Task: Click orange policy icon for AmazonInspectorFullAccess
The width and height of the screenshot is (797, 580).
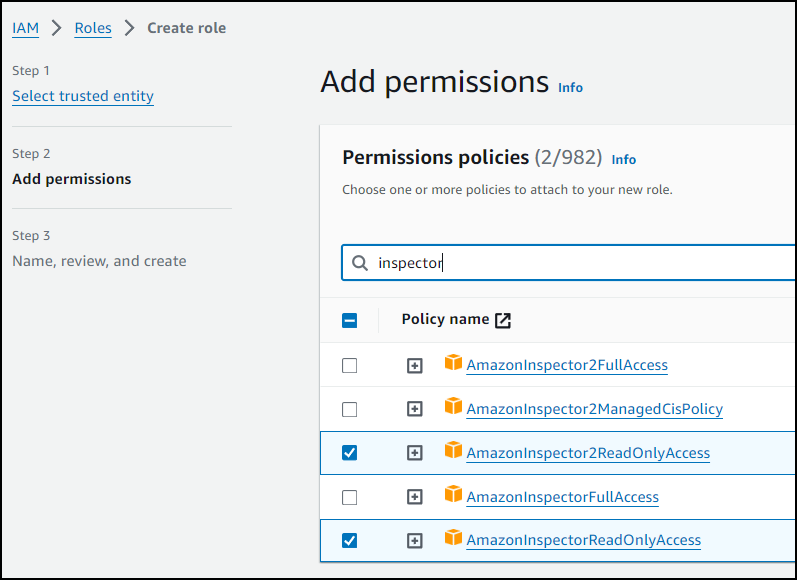Action: point(454,495)
